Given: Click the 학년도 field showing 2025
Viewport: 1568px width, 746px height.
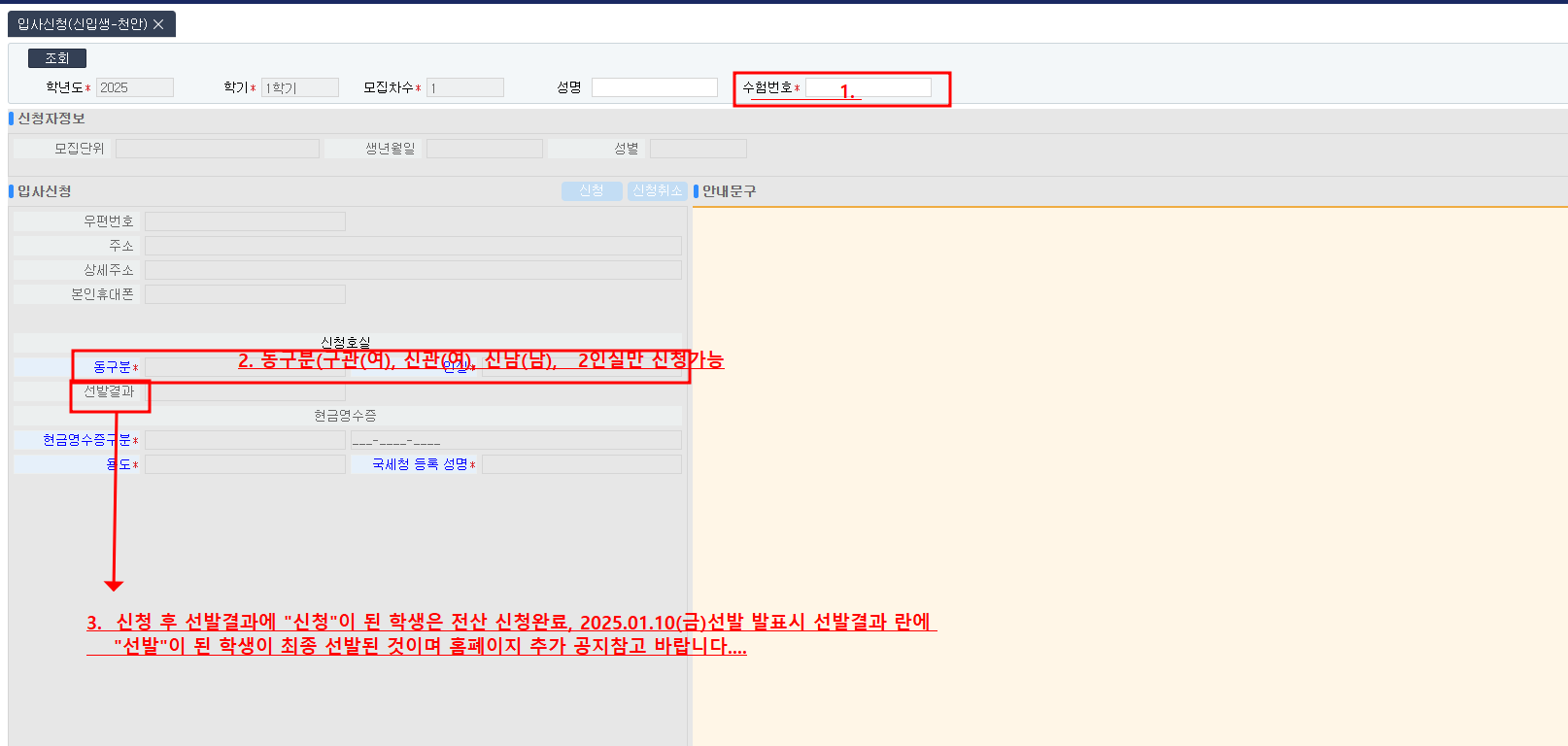Looking at the screenshot, I should point(134,87).
